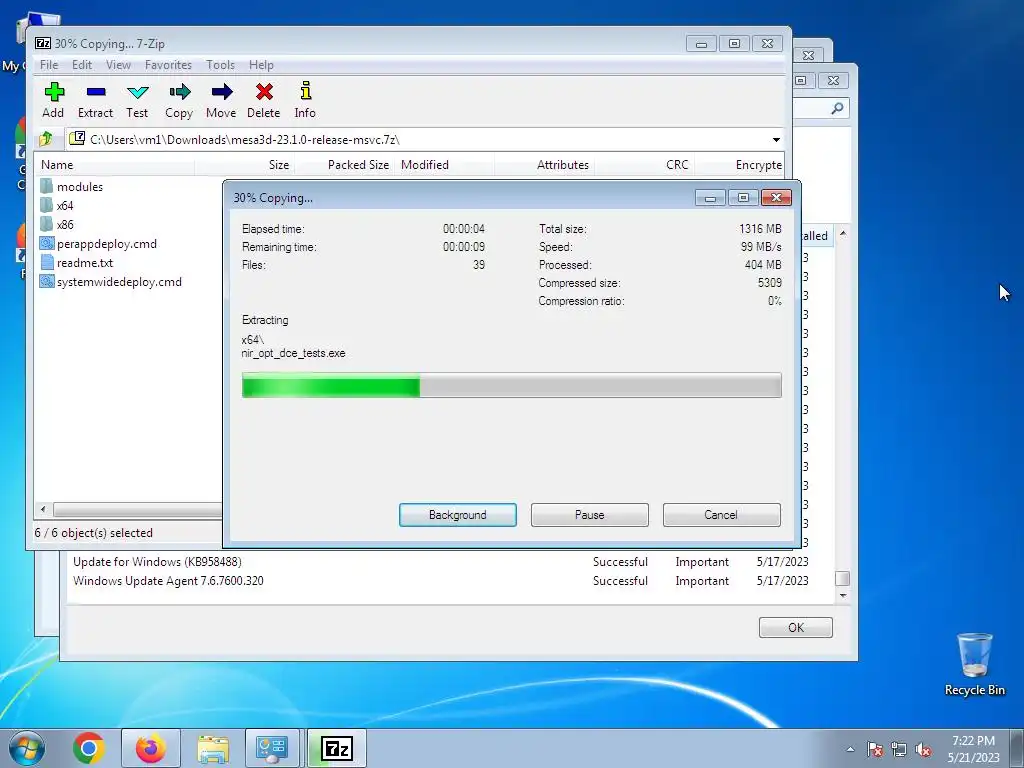1024x768 pixels.
Task: Sort by the Attributes column header
Action: (545, 165)
